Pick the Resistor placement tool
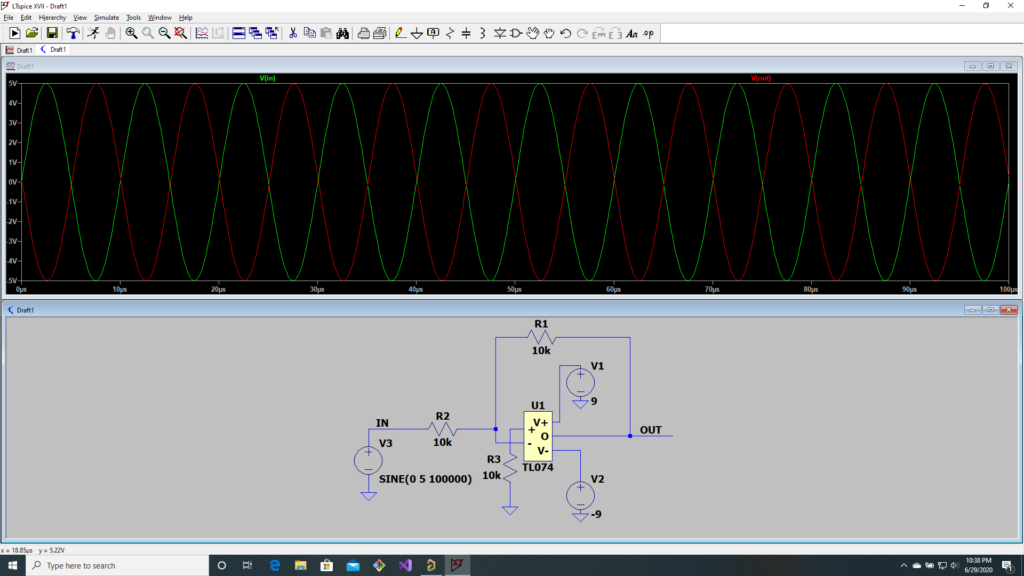 point(450,33)
